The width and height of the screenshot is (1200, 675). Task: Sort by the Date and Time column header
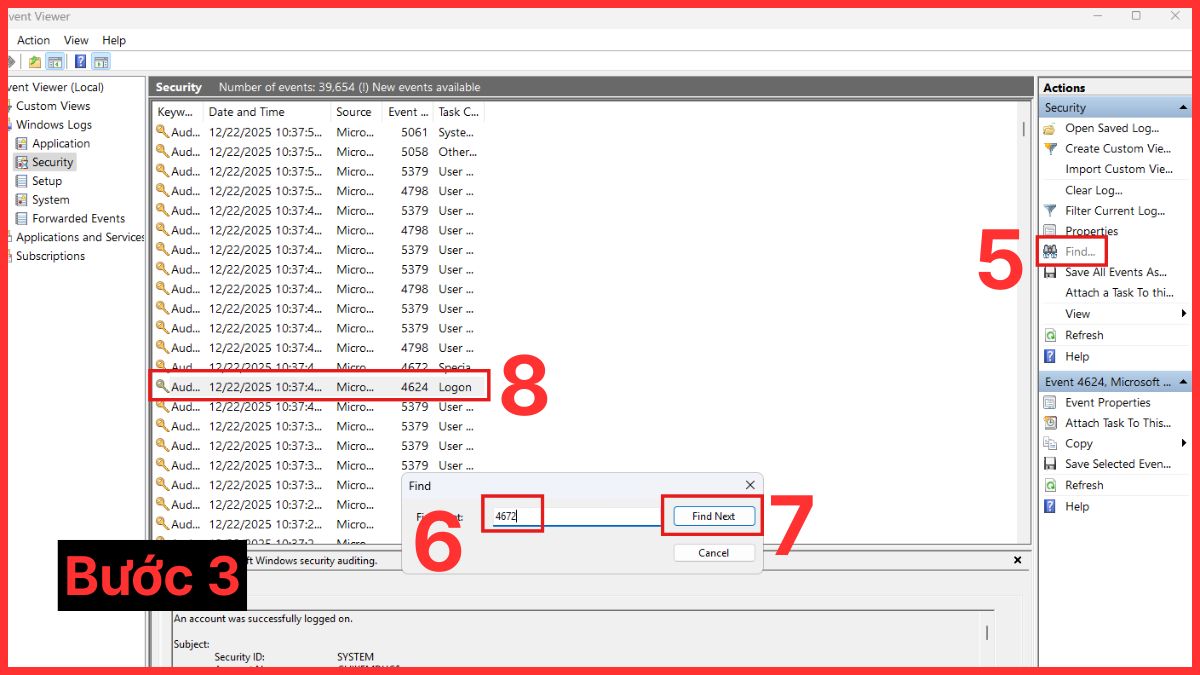(x=267, y=112)
